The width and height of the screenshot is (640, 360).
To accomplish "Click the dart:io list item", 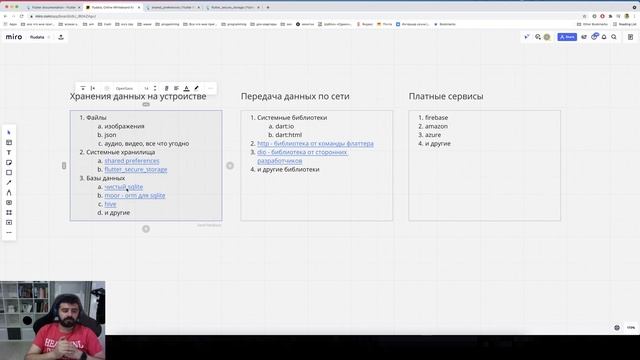I will coord(284,127).
